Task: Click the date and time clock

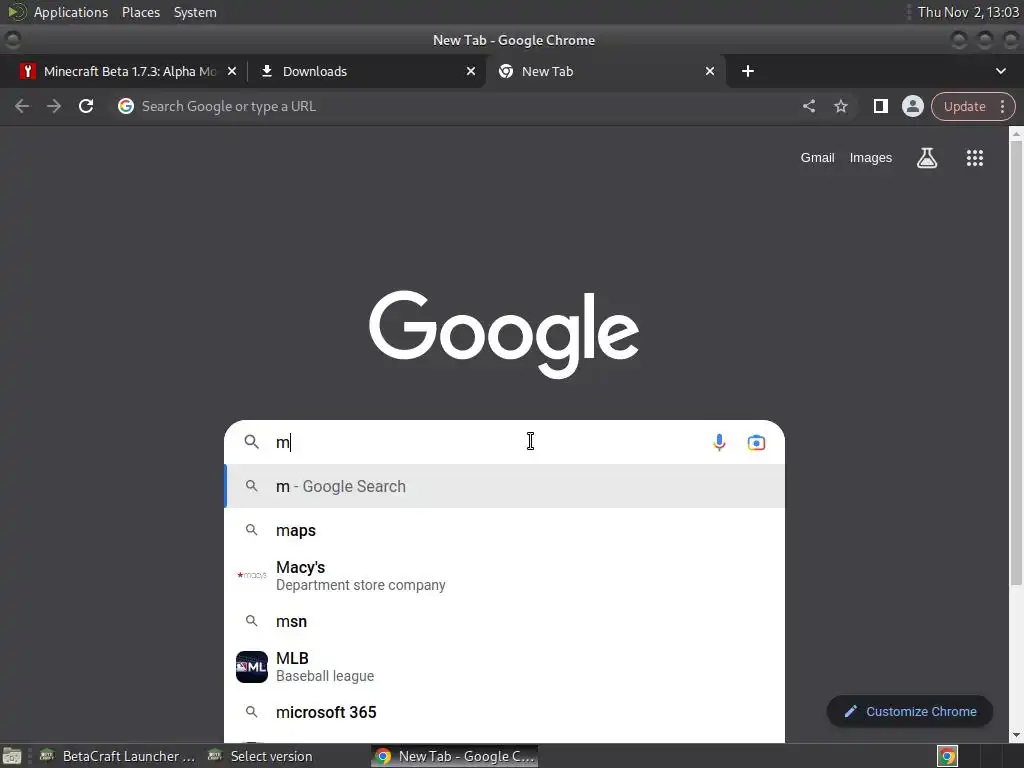Action: (968, 12)
